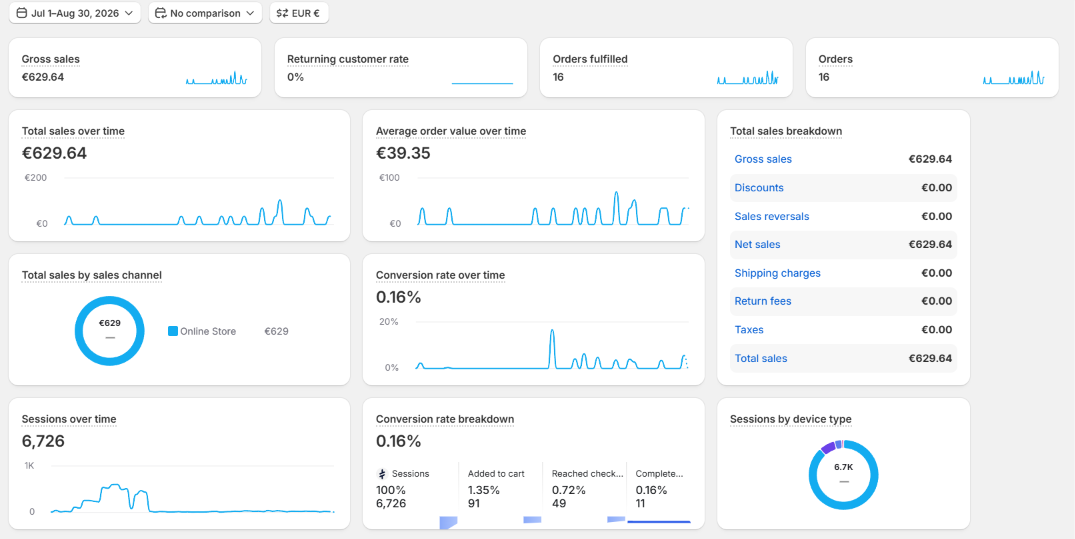Viewport: 1075px width, 539px height.
Task: Open the Shipping charges link
Action: point(777,273)
